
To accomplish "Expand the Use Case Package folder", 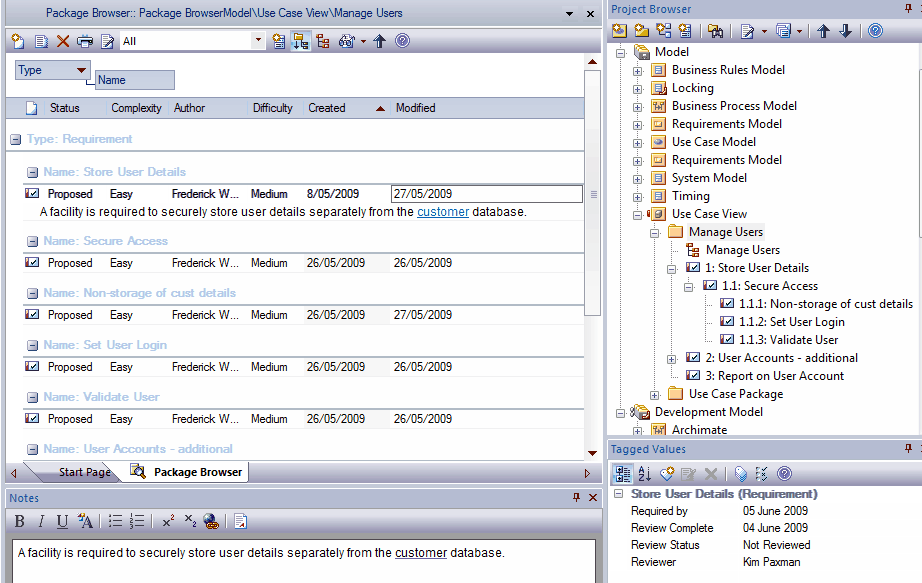I will [x=655, y=393].
